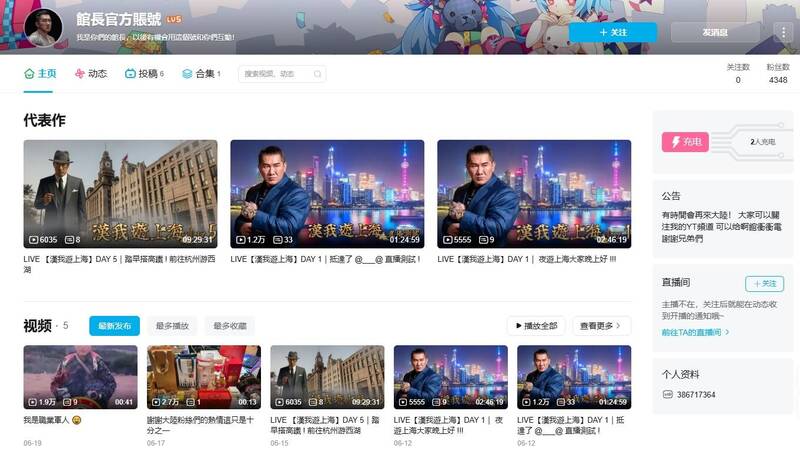Open the three-dot more options menu
800x458 pixels.
784,32
